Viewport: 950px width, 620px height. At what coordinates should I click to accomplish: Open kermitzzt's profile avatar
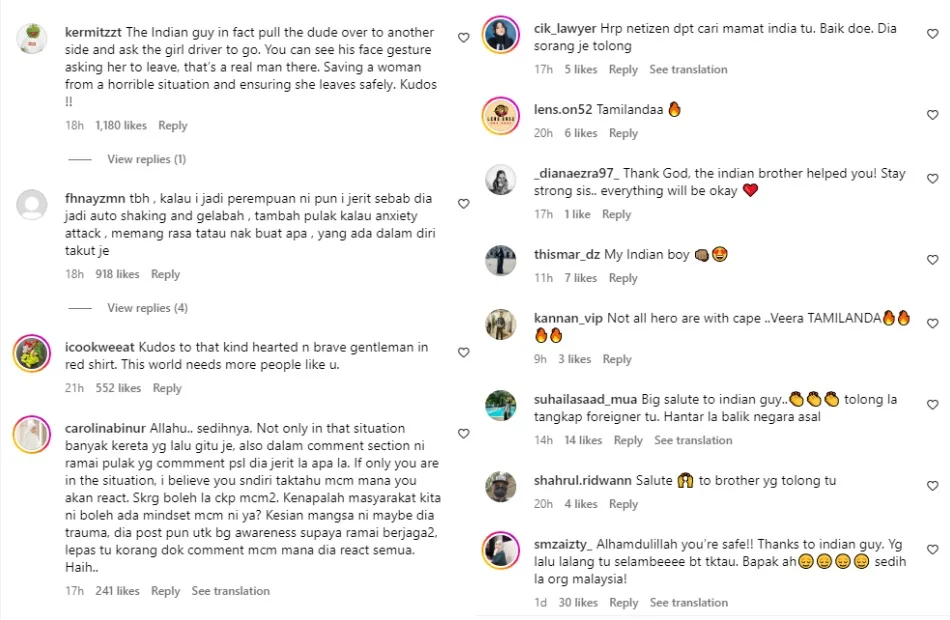[32, 39]
